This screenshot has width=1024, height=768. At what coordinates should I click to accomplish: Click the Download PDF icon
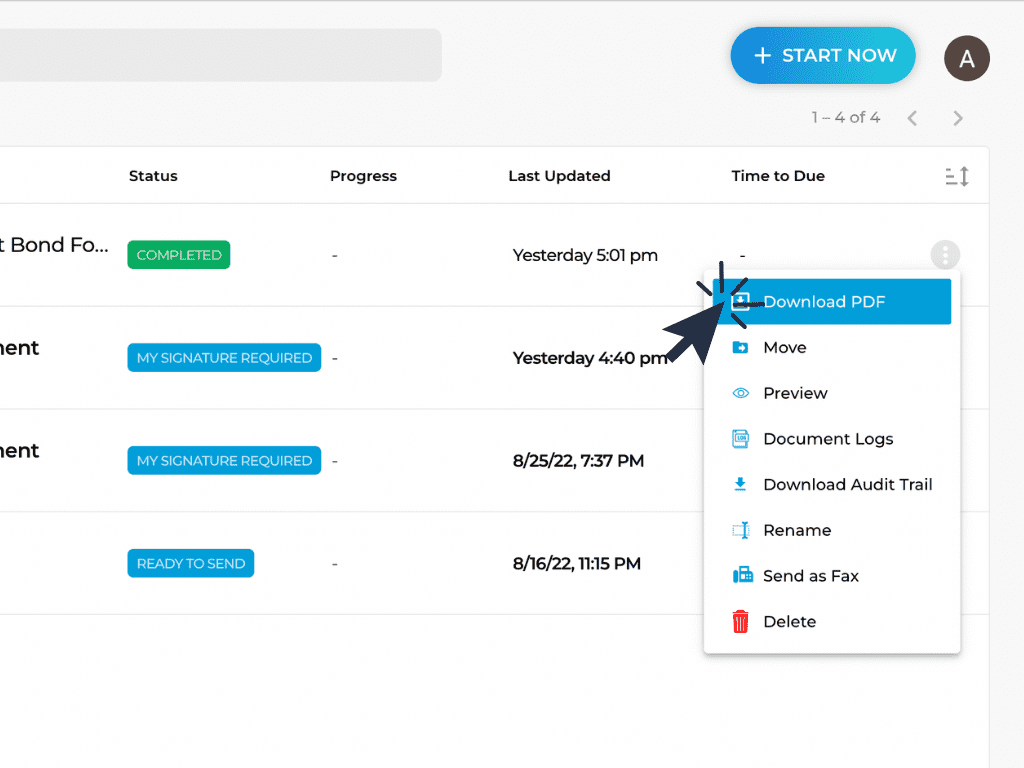pos(741,302)
